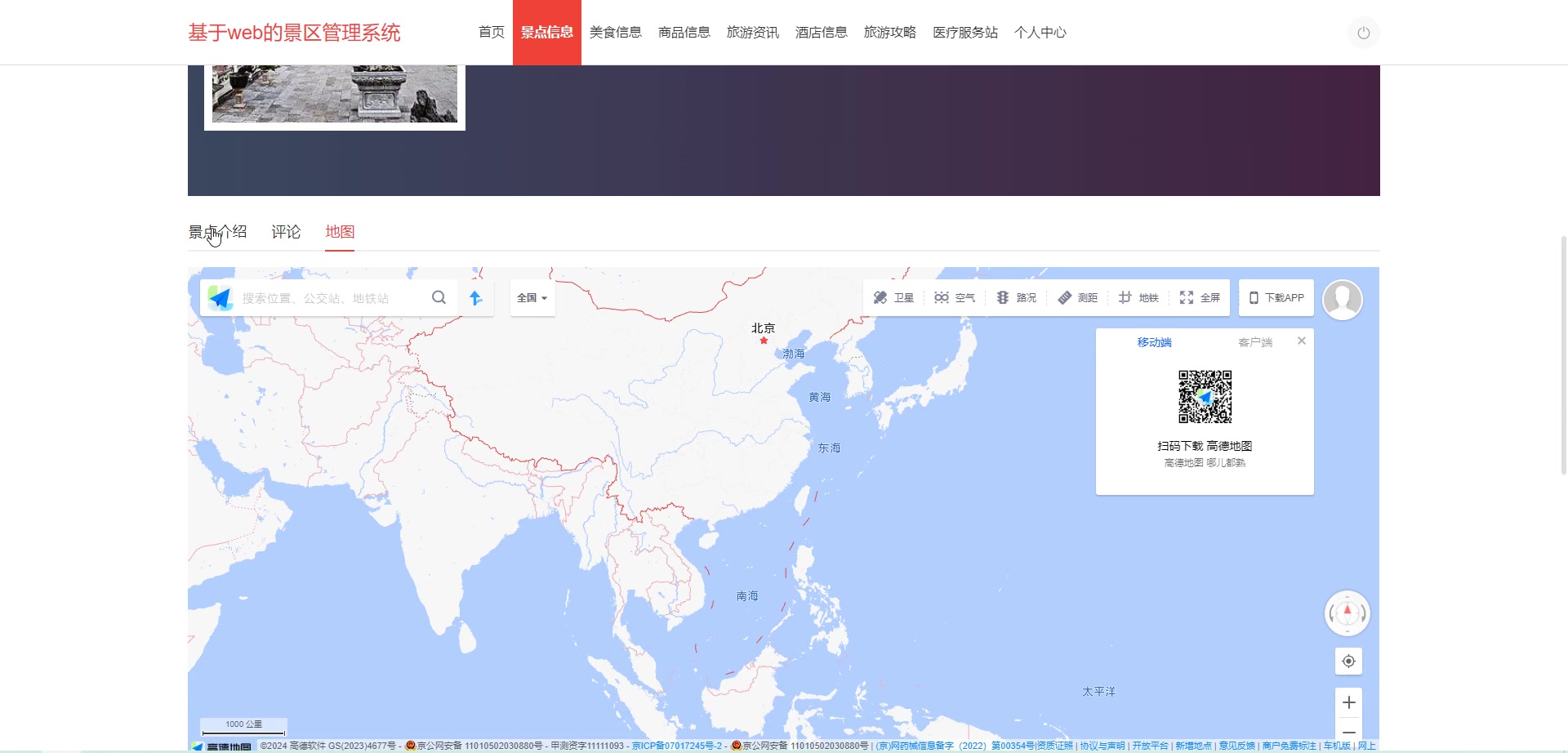1568x753 pixels.
Task: Toggle traffic conditions (路况) layer
Action: (x=1016, y=297)
